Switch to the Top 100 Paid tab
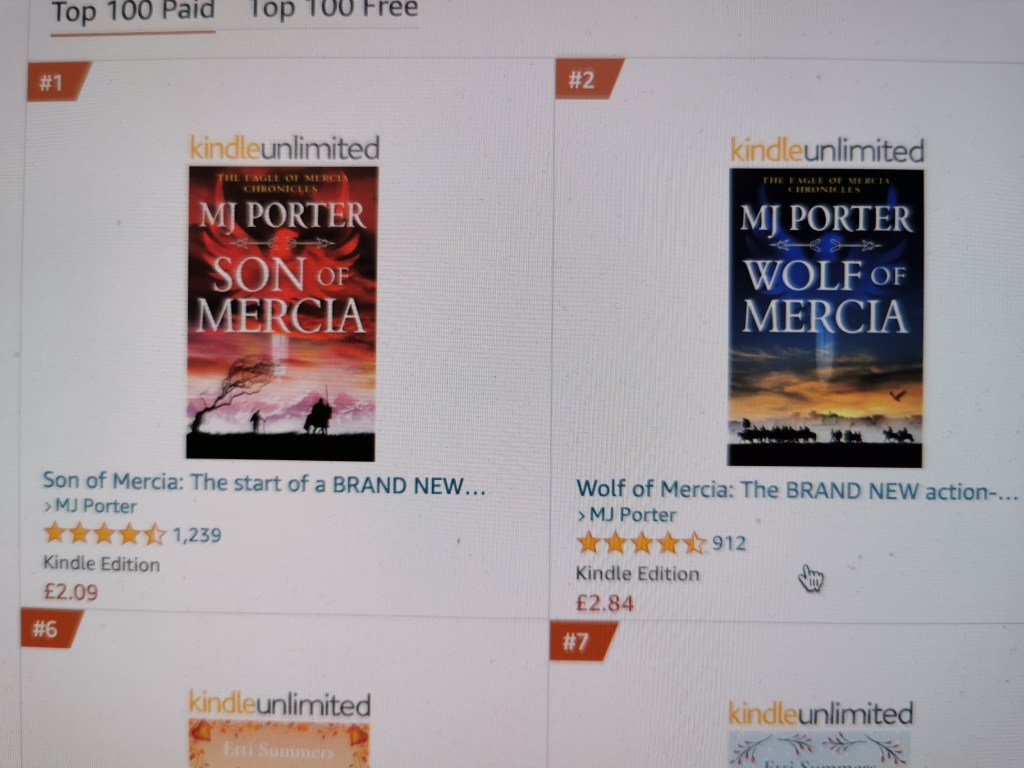 coord(133,10)
